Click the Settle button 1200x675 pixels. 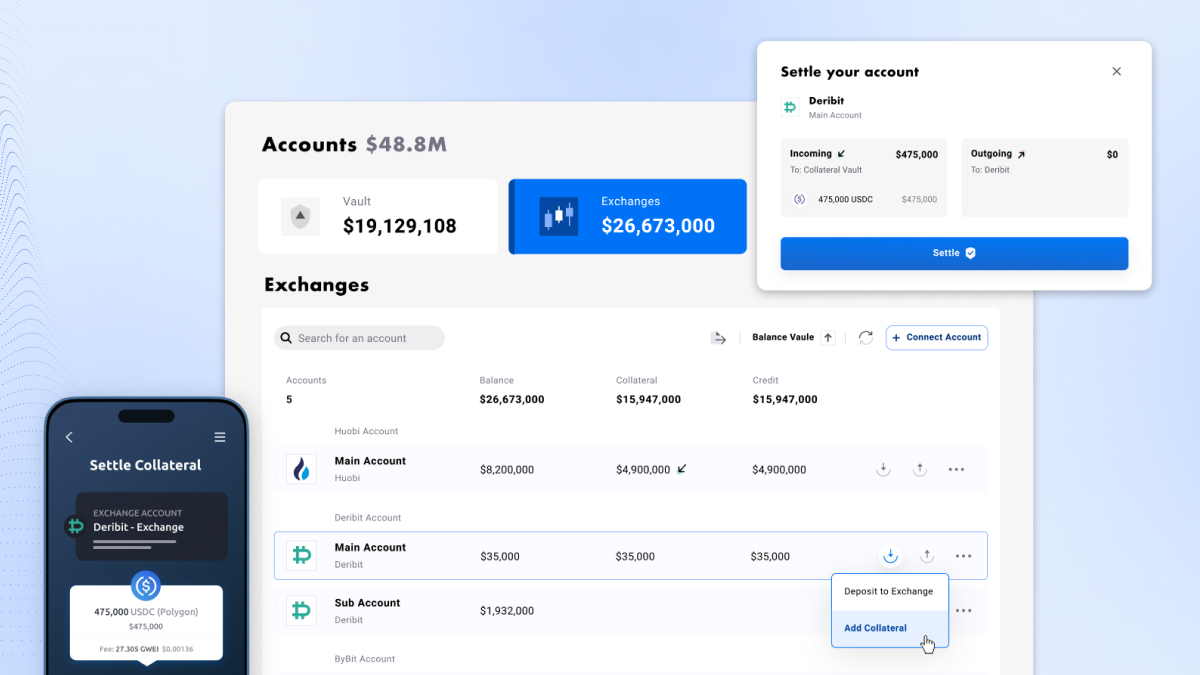(x=954, y=253)
